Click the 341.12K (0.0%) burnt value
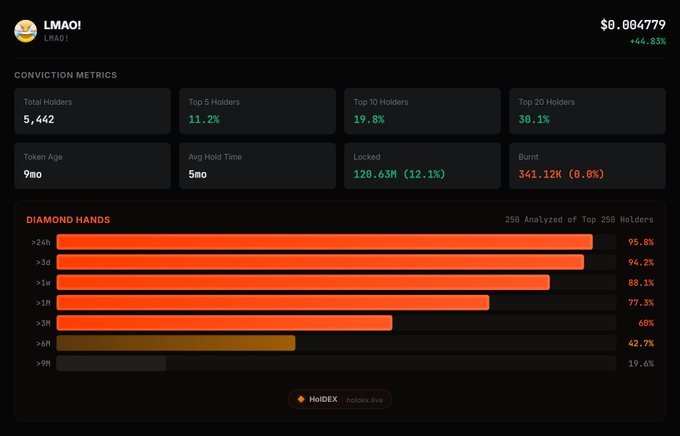Viewport: 680px width, 436px height. (x=561, y=174)
